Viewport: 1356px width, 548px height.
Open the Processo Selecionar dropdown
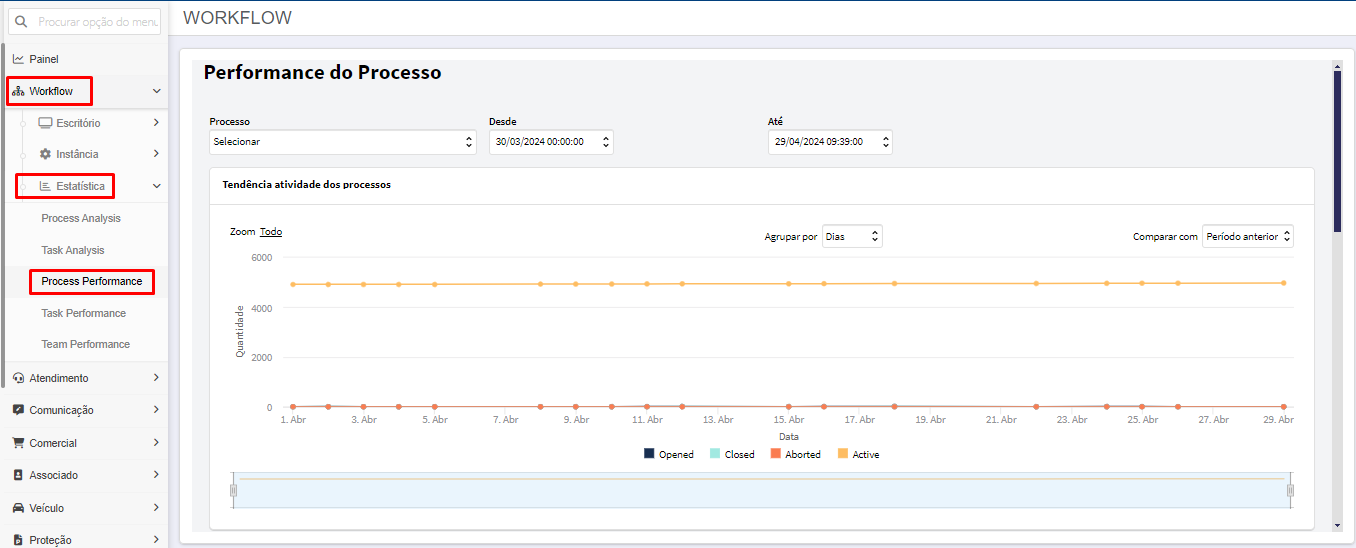click(342, 142)
